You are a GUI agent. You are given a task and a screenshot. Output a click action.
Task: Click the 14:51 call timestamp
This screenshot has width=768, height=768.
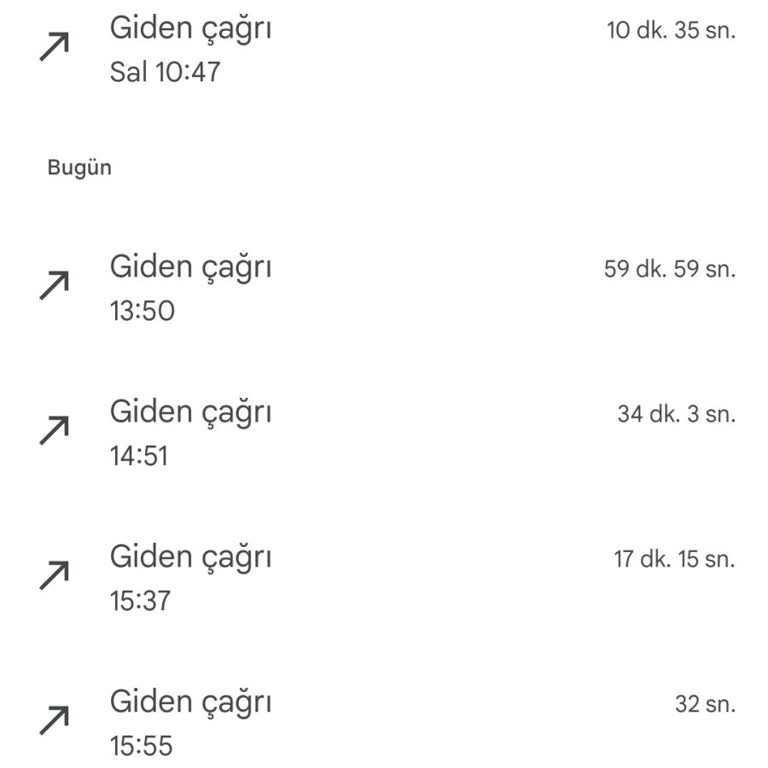coord(139,456)
